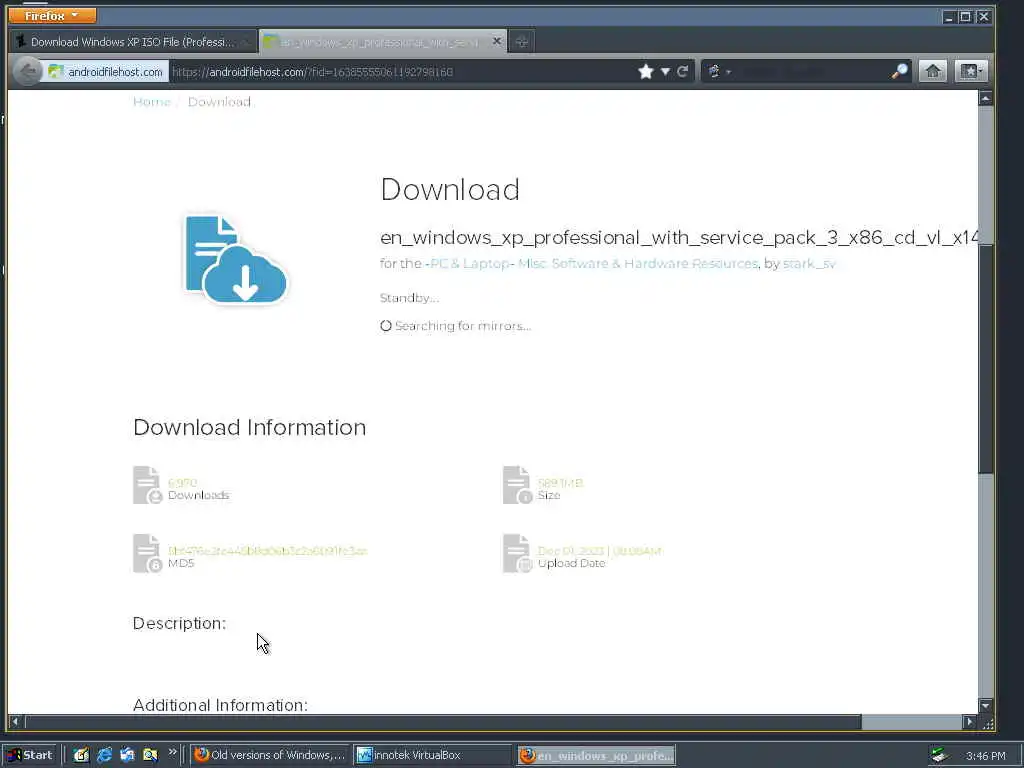Screen dimensions: 1024x768
Task: Click into the browser search box
Action: tap(812, 72)
